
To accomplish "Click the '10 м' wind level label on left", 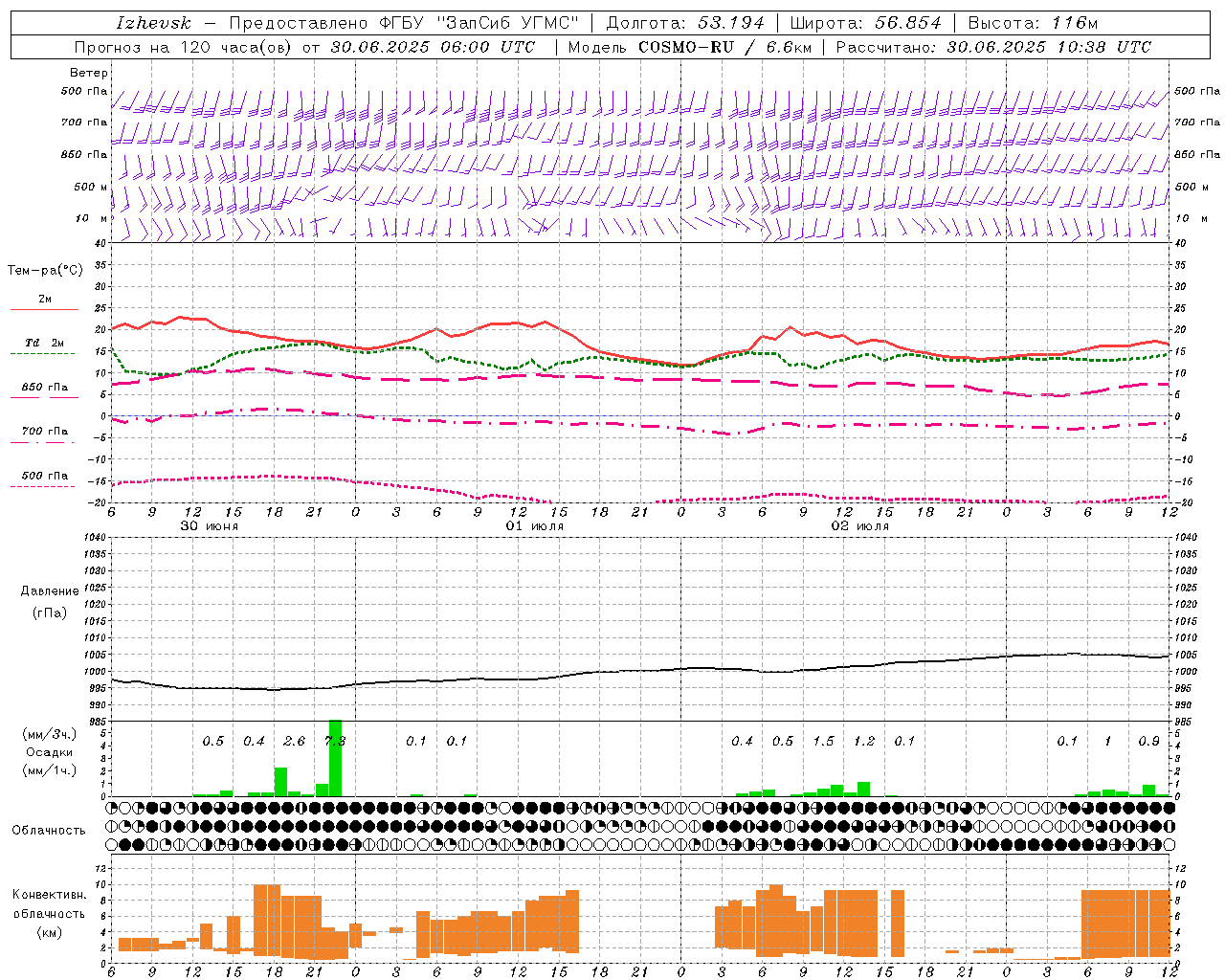I will (x=91, y=218).
